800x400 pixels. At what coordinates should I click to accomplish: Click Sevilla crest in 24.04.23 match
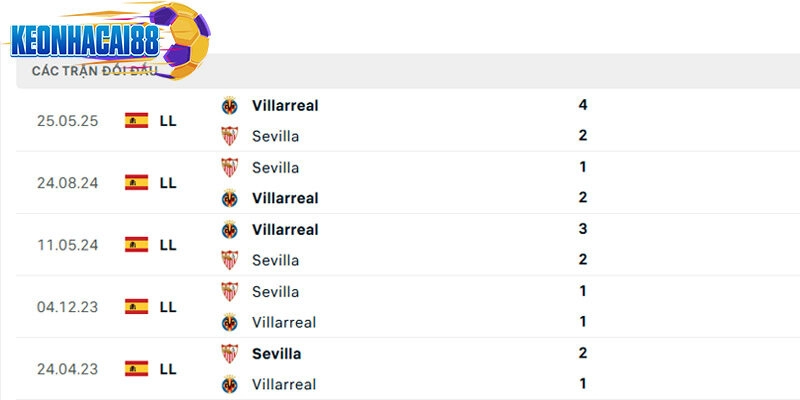230,353
